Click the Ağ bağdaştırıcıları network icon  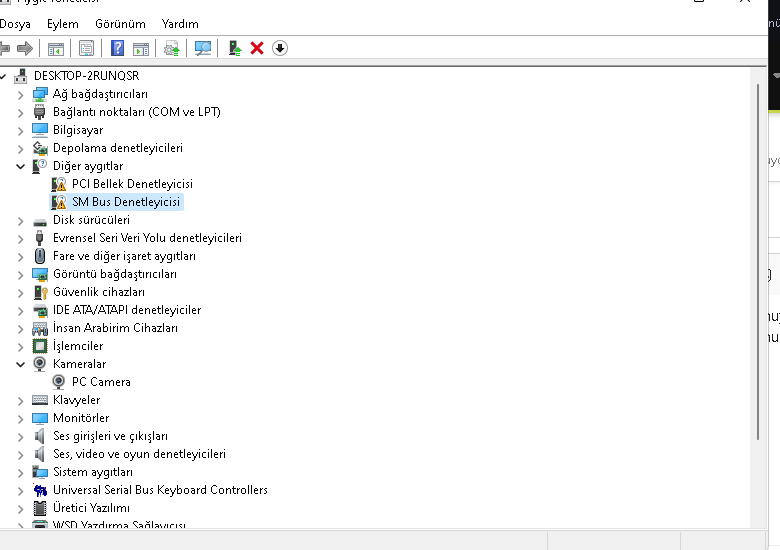(40, 94)
